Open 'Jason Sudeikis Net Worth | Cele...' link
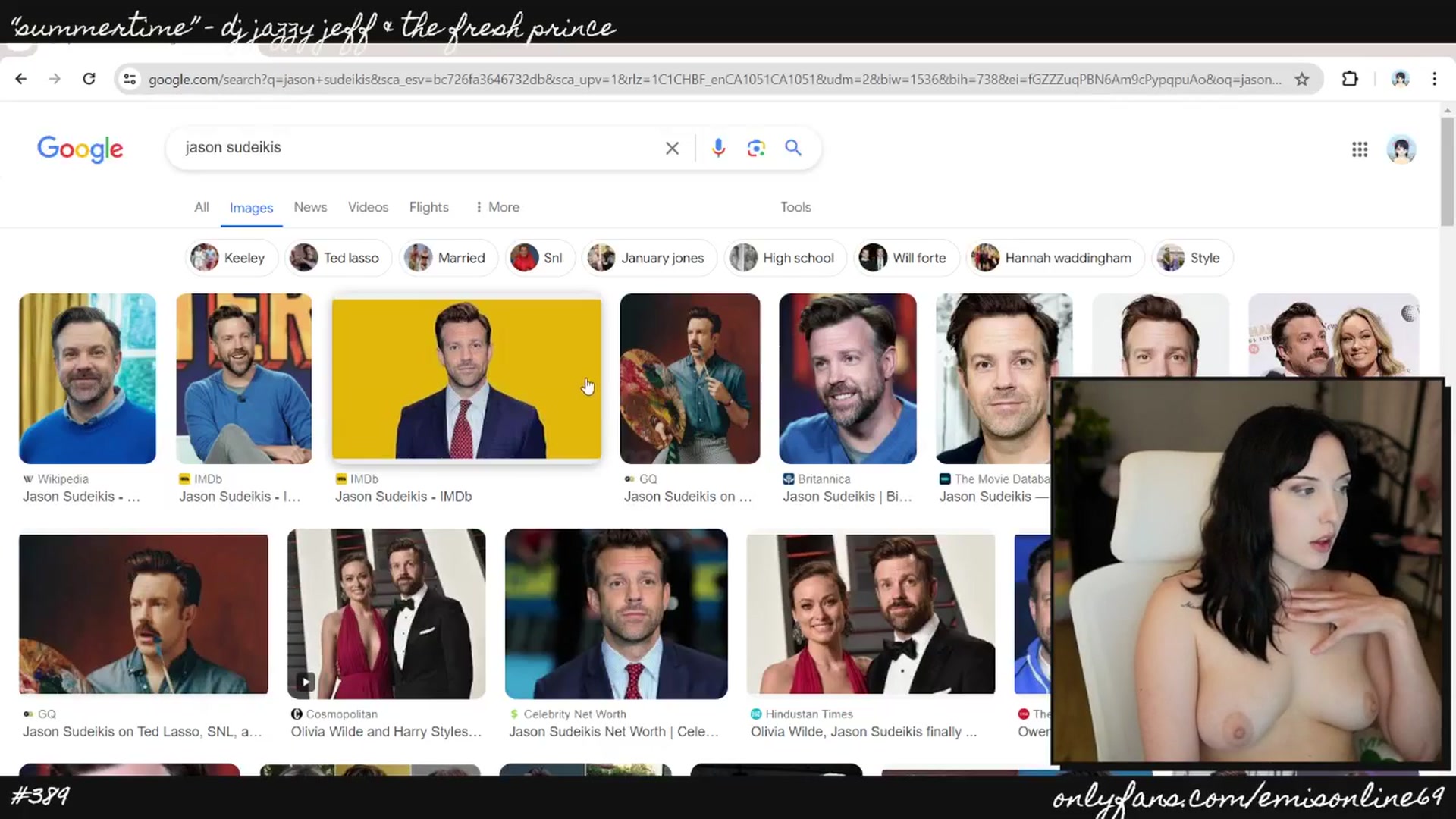Image resolution: width=1456 pixels, height=819 pixels. (x=613, y=732)
